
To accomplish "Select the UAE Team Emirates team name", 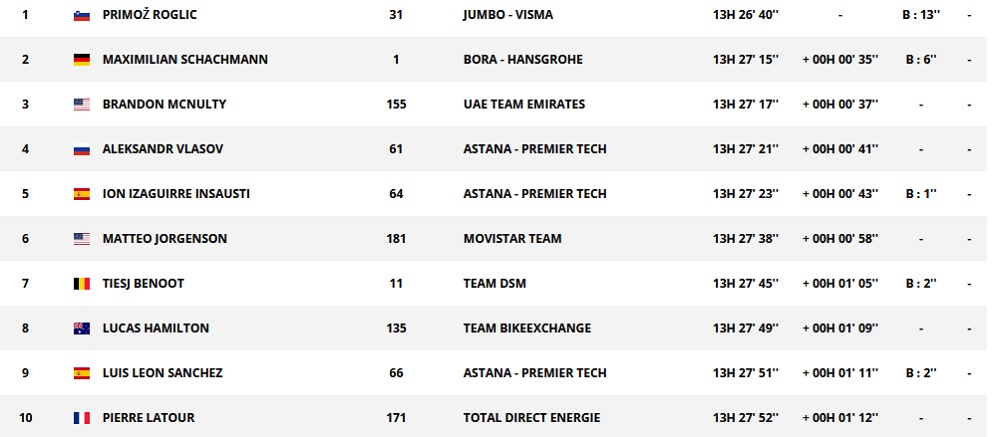I will coord(524,105).
